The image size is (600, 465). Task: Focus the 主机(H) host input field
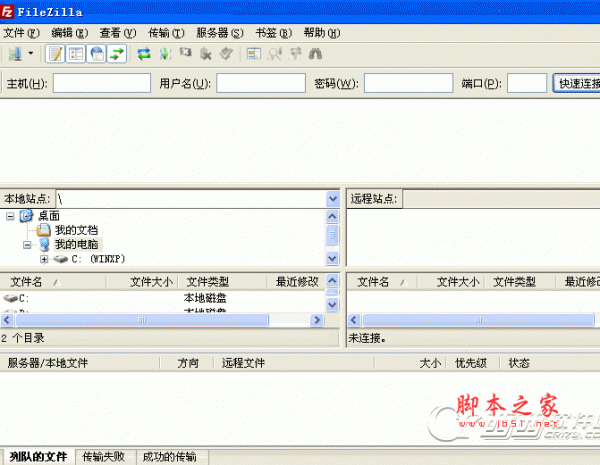click(102, 83)
